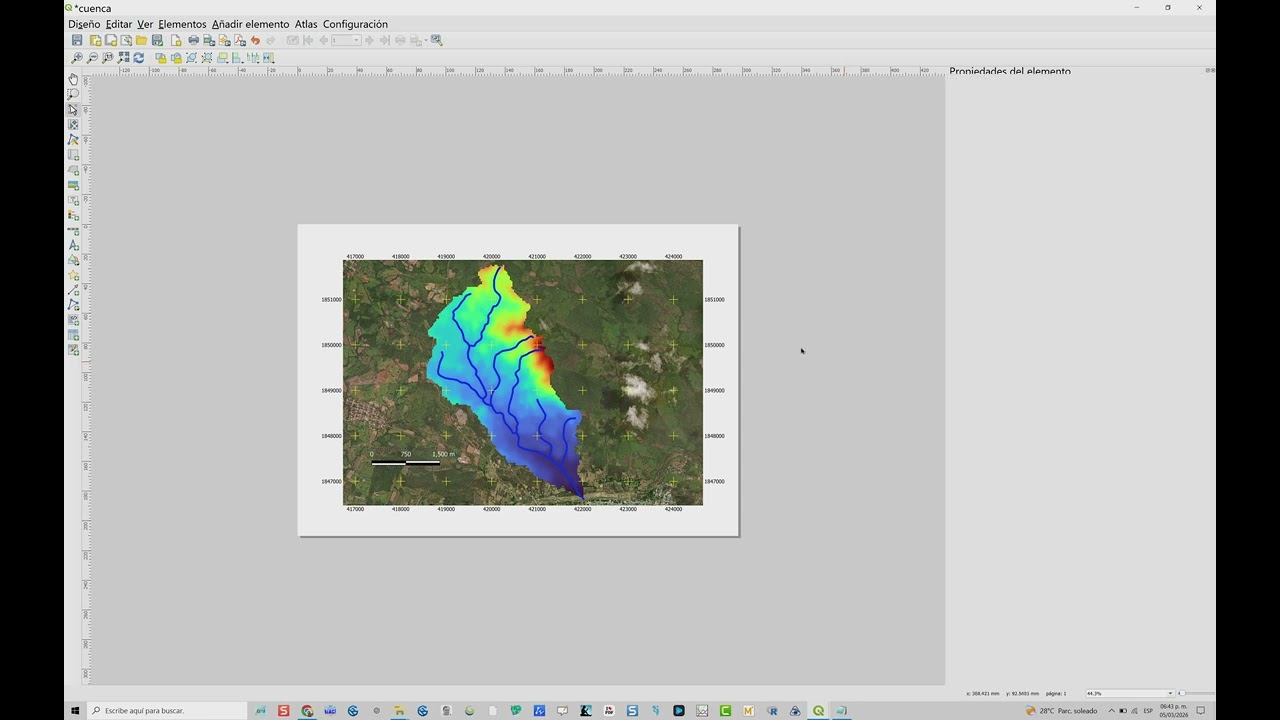The width and height of the screenshot is (1280, 720).
Task: Duplicate the current layout
Action: [x=111, y=40]
